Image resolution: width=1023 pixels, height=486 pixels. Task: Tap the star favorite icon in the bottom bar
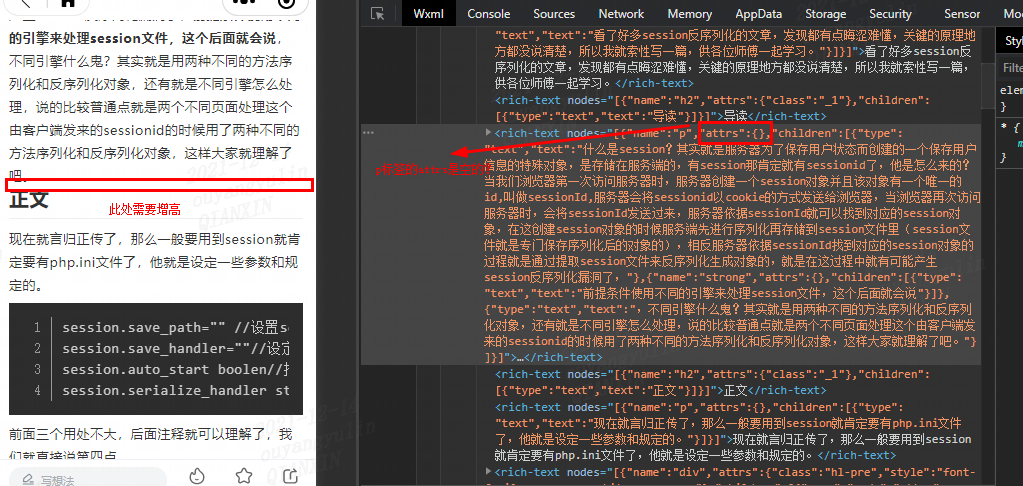point(244,476)
